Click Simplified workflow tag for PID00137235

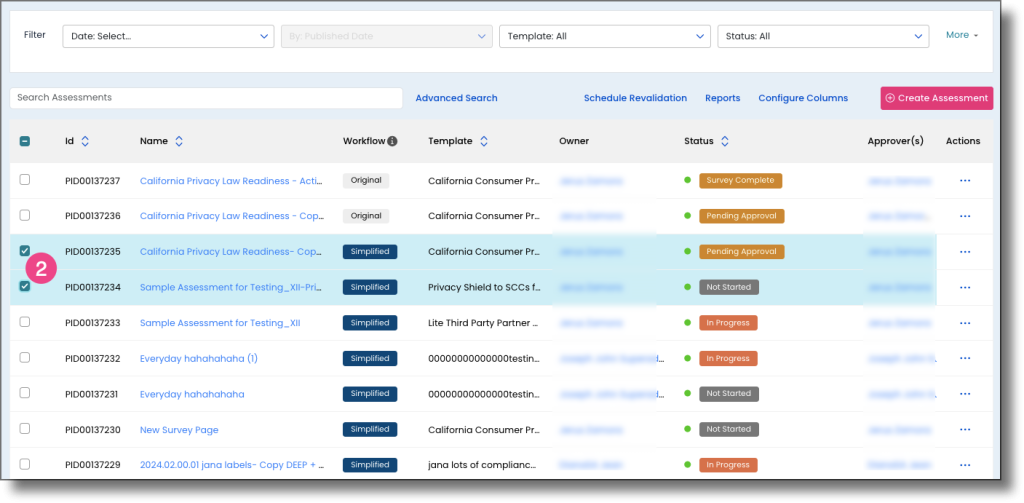(370, 252)
